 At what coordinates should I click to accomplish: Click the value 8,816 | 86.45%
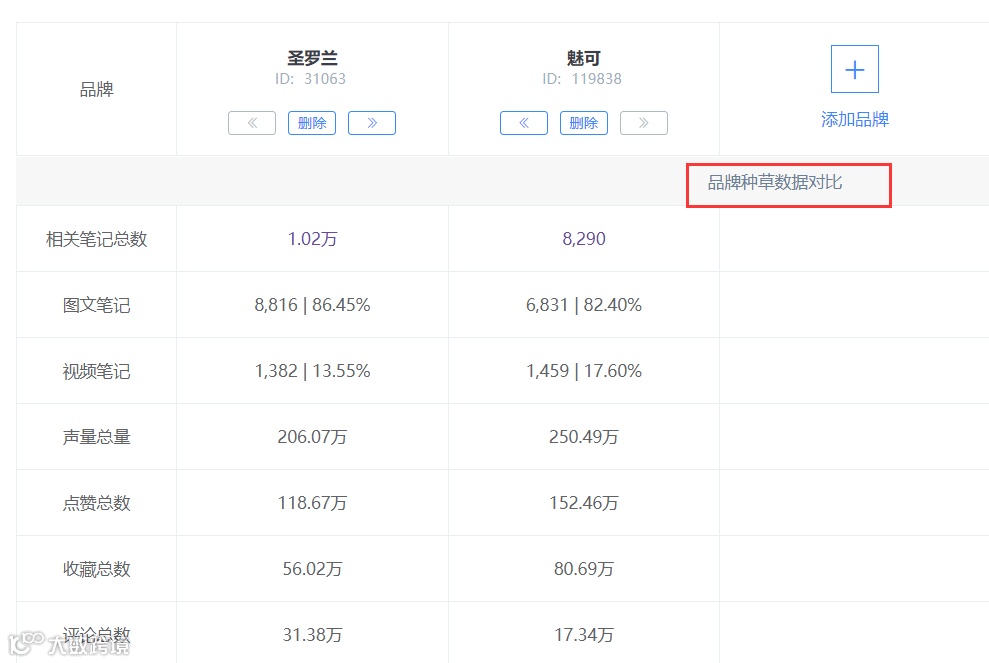(x=312, y=305)
